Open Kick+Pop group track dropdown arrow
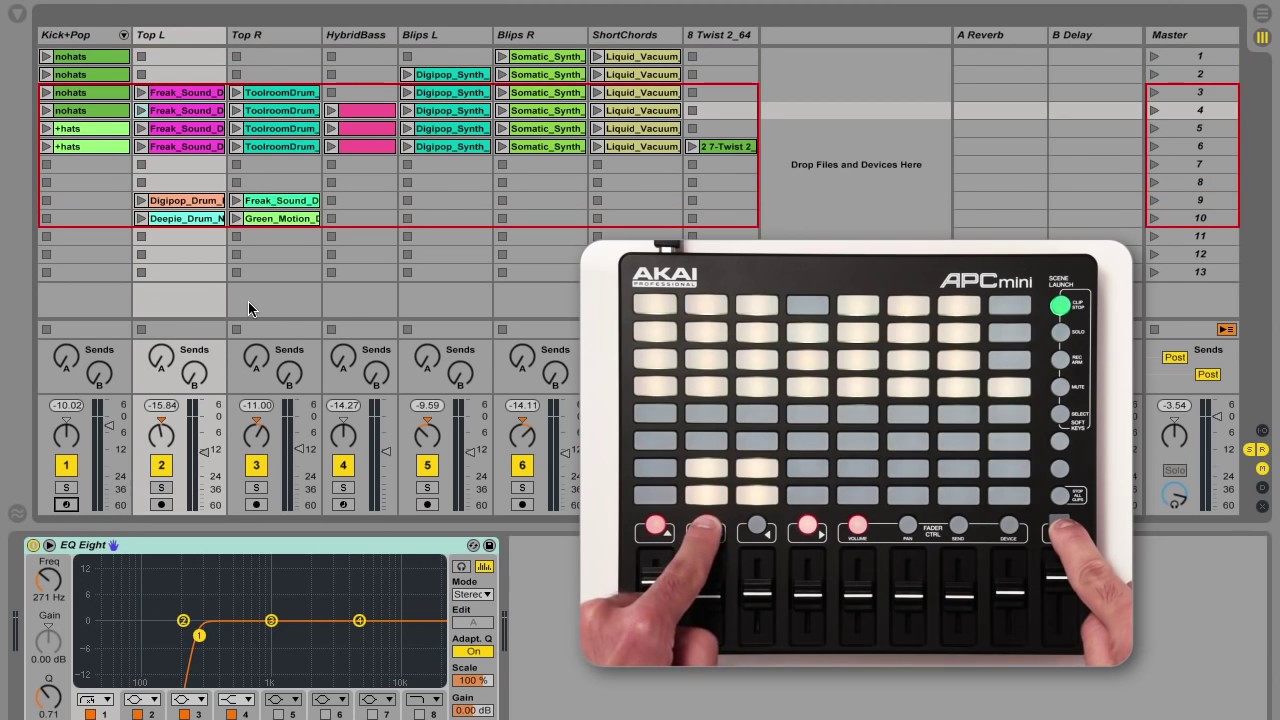This screenshot has height=720, width=1280. (x=123, y=35)
